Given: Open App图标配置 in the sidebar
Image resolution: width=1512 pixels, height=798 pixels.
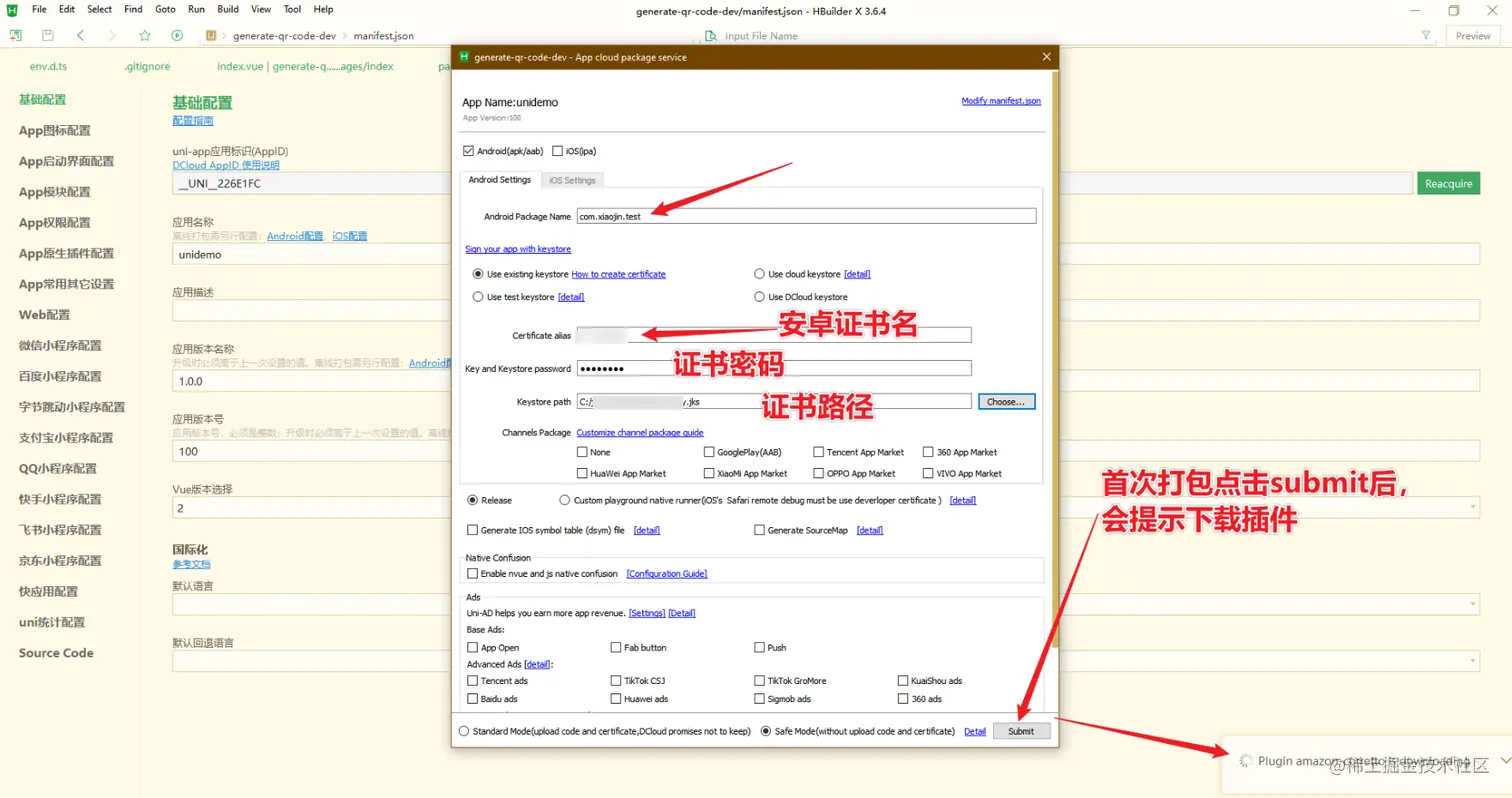Looking at the screenshot, I should click(x=54, y=130).
